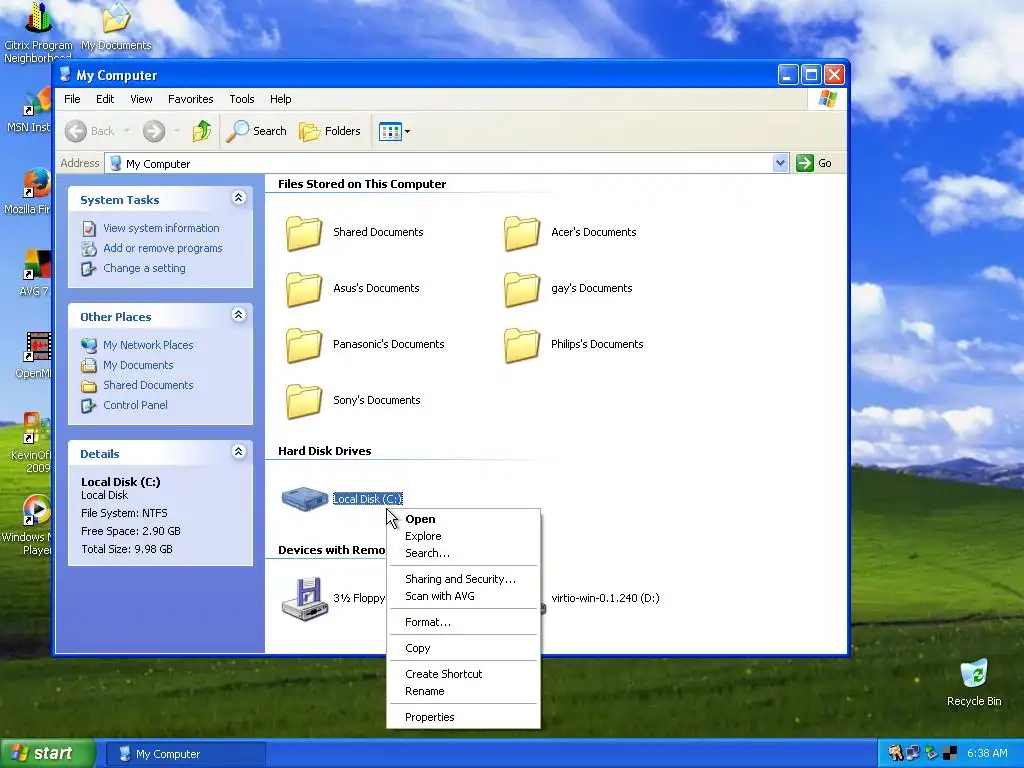Open My Documents in Other Places
This screenshot has width=1024, height=768.
[138, 365]
